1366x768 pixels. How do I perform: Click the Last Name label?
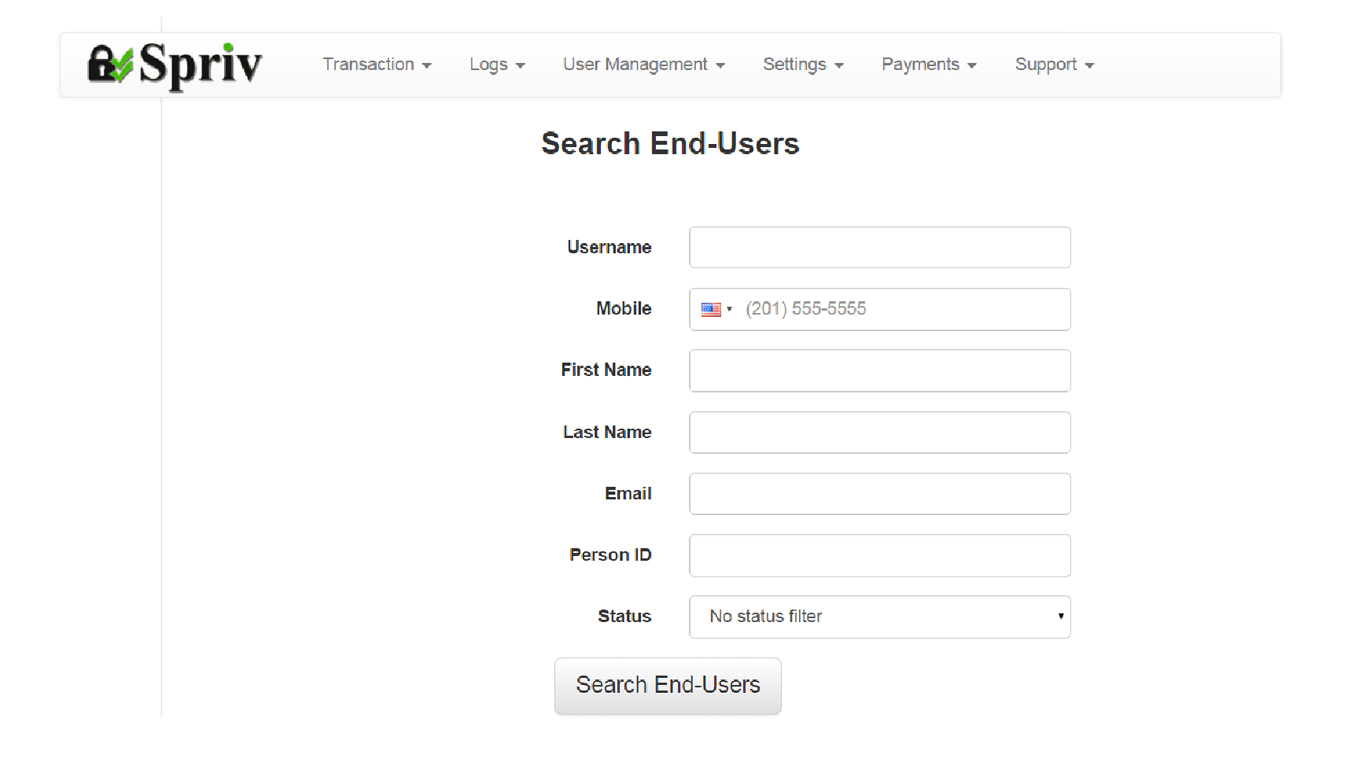[607, 432]
